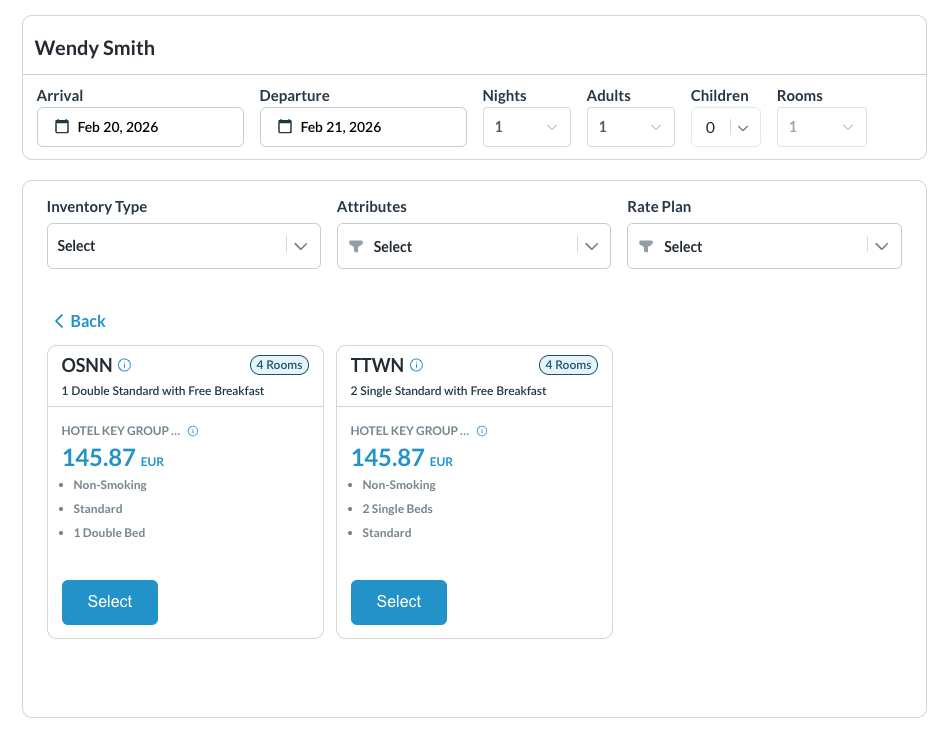Click the calendar icon in Arrival field
The image size is (947, 735).
point(62,127)
